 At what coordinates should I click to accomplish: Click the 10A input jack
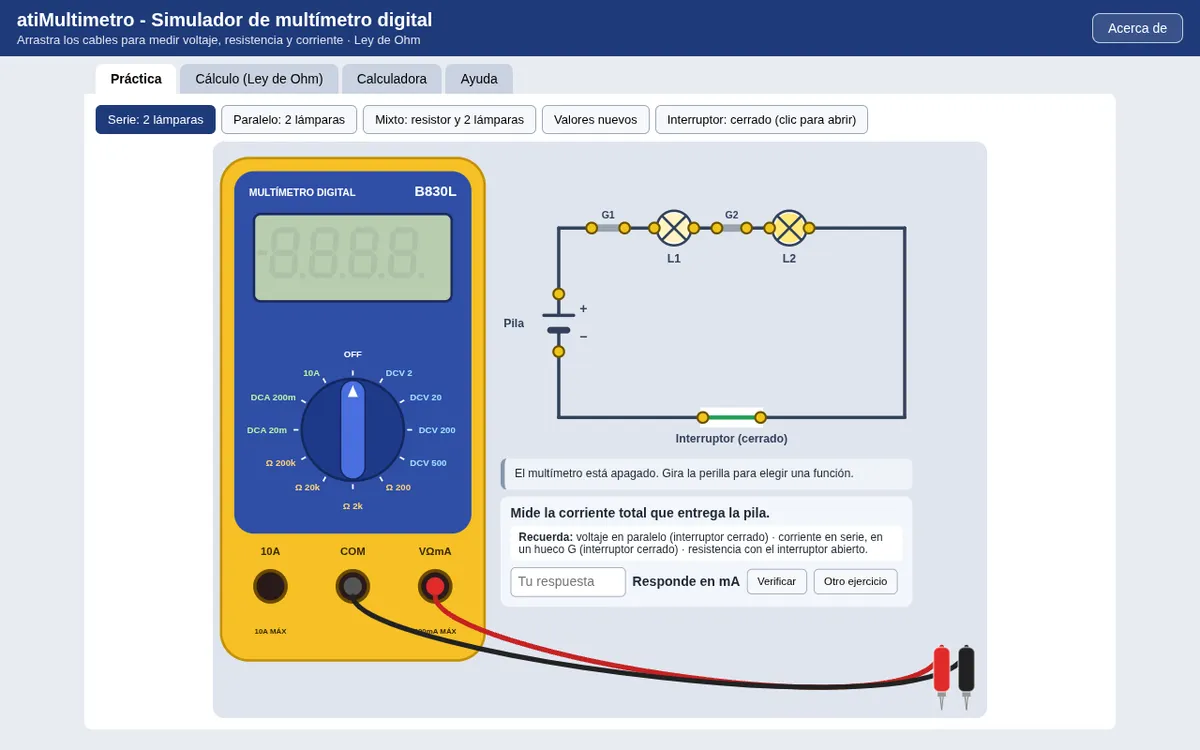(270, 587)
